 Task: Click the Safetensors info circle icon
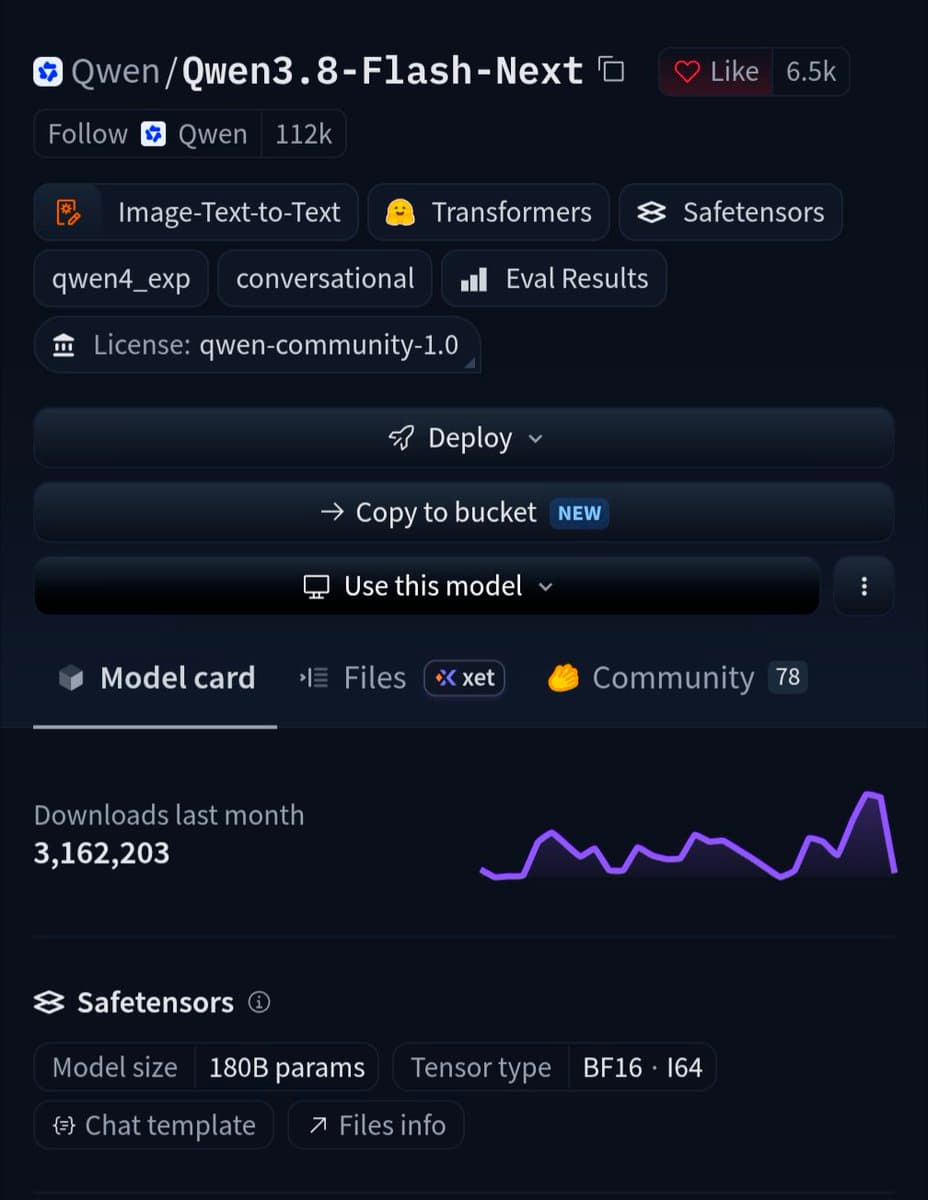click(259, 1002)
